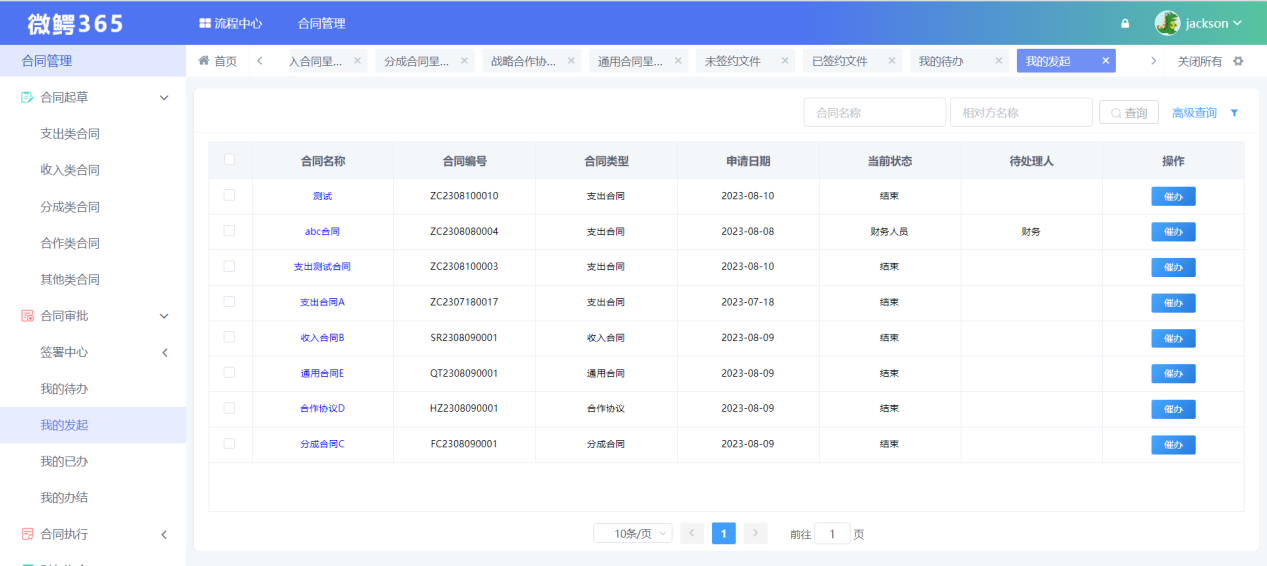The height and width of the screenshot is (566, 1267).
Task: Click the 查询 search button
Action: 1128,113
